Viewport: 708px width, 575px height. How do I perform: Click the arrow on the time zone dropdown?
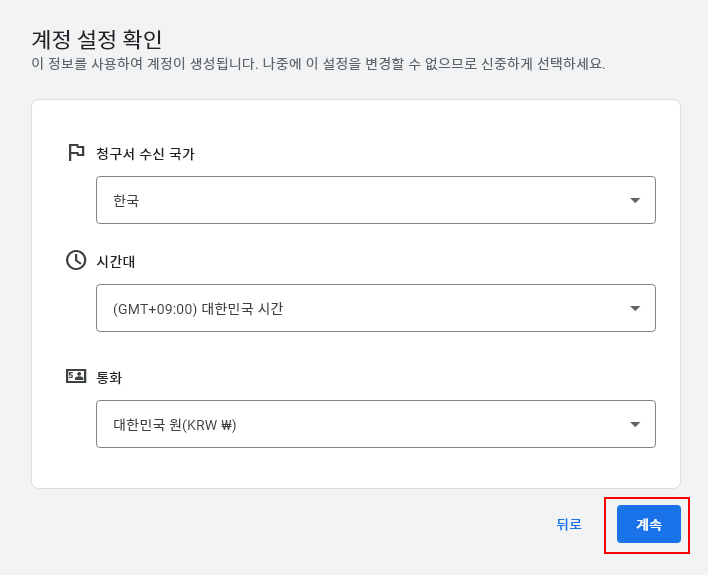click(635, 308)
